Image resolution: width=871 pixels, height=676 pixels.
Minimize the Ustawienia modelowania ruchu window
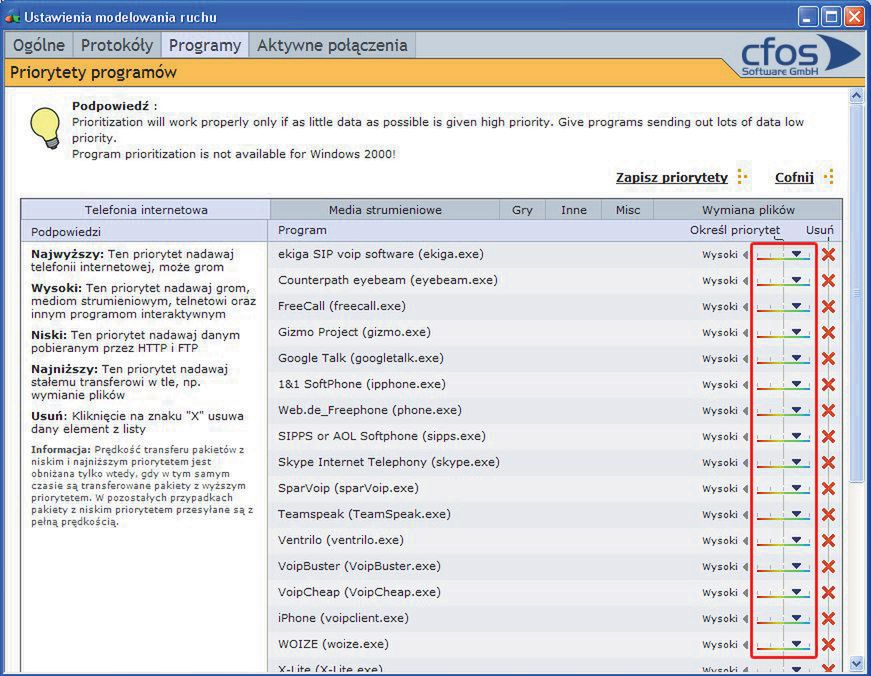click(x=808, y=17)
